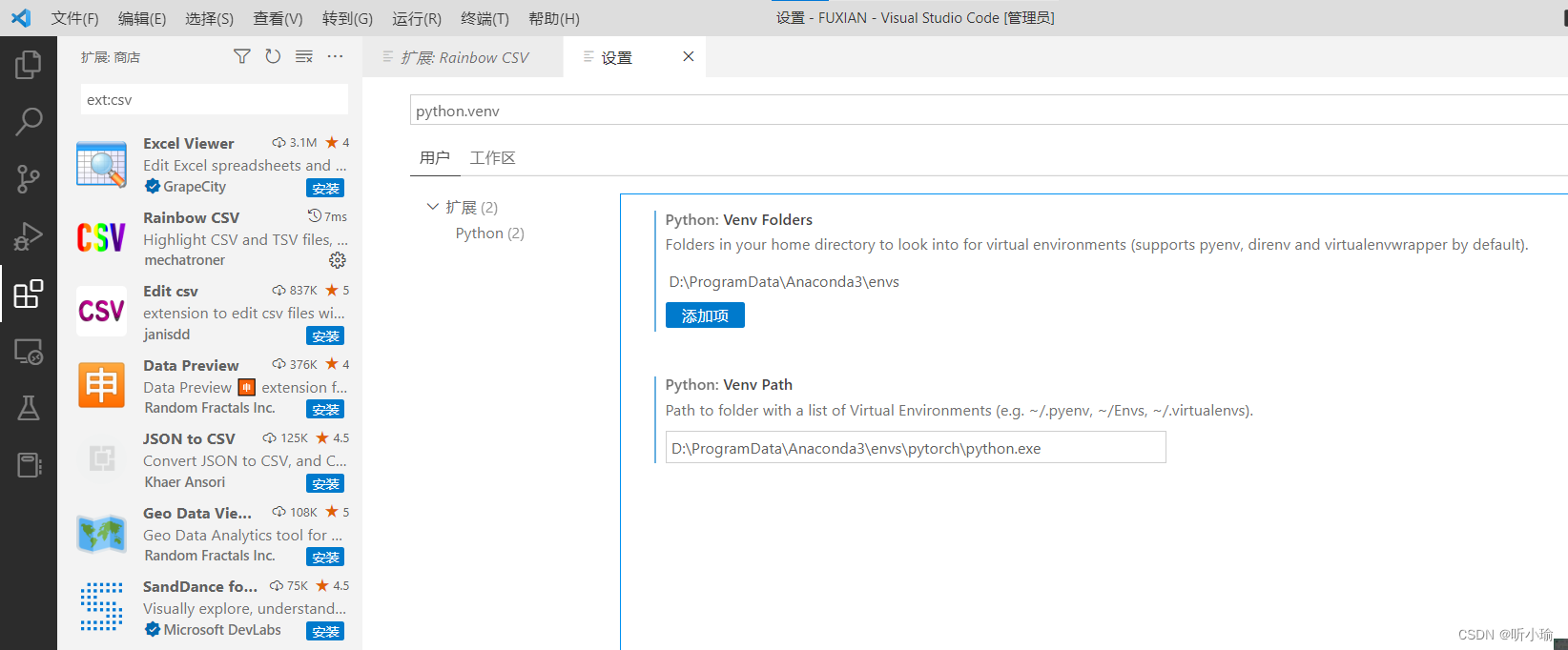Open the Search view in activity bar

pyautogui.click(x=29, y=121)
